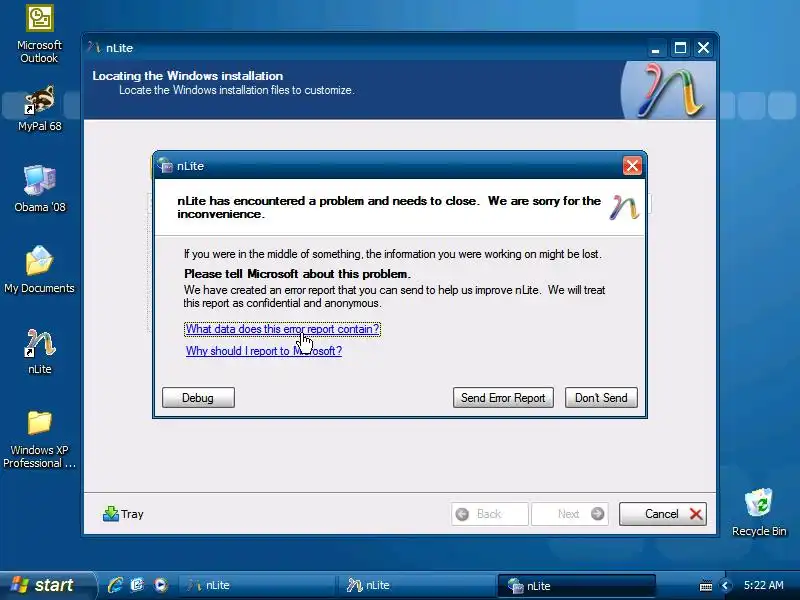Click the Windows Media Player quick launch icon
The image size is (800, 600).
[x=161, y=585]
